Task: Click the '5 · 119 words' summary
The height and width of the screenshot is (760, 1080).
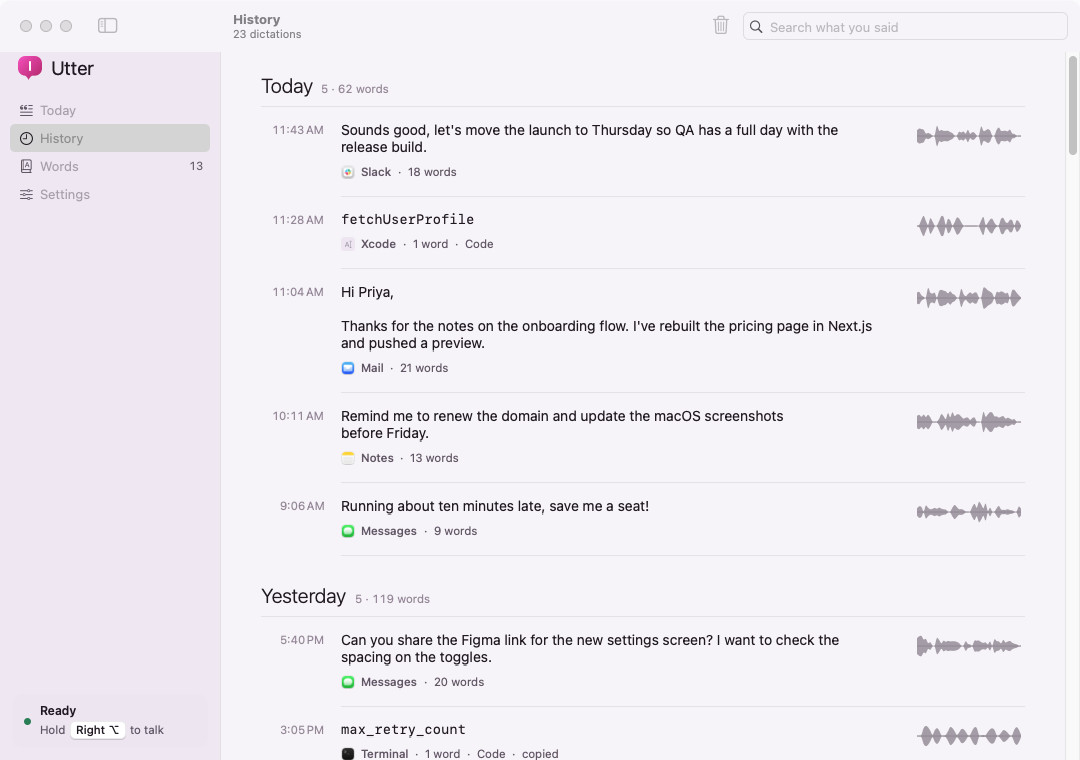Action: 393,599
